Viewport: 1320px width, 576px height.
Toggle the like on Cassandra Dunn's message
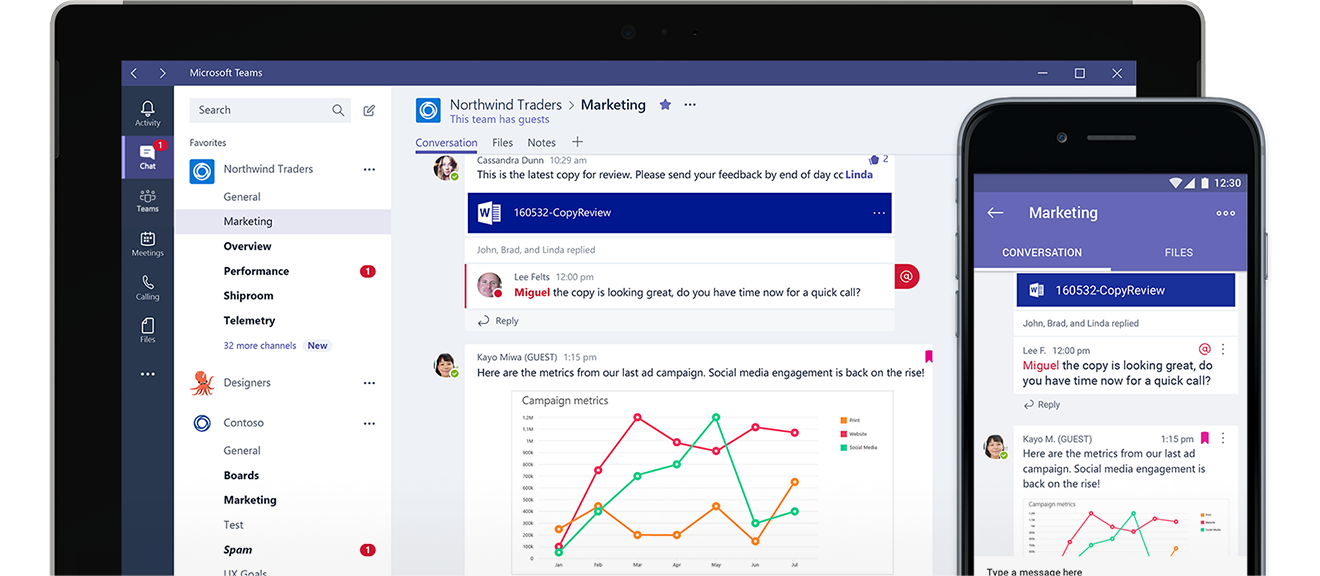(874, 159)
